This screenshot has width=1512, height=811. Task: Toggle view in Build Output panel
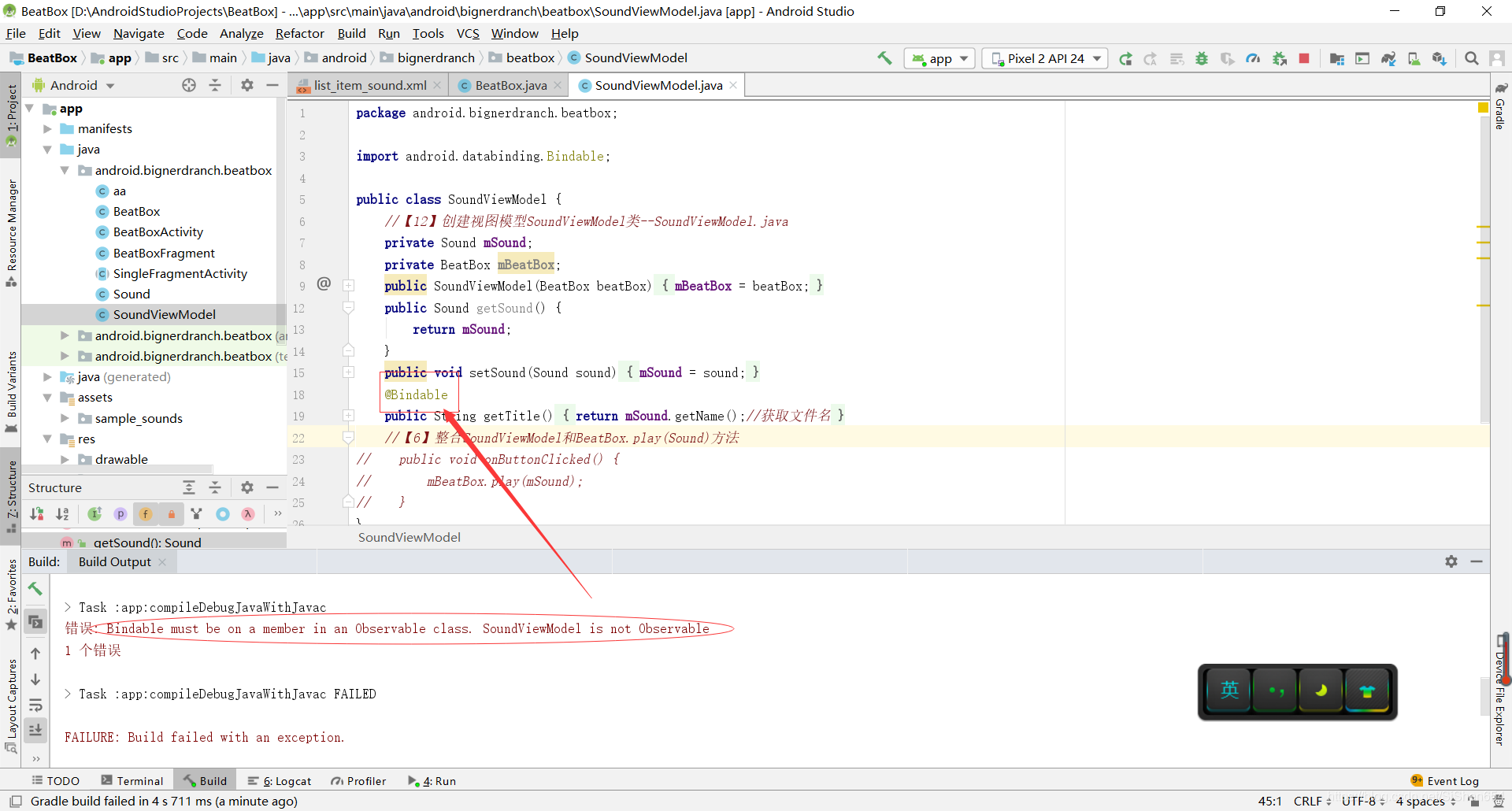(x=35, y=622)
